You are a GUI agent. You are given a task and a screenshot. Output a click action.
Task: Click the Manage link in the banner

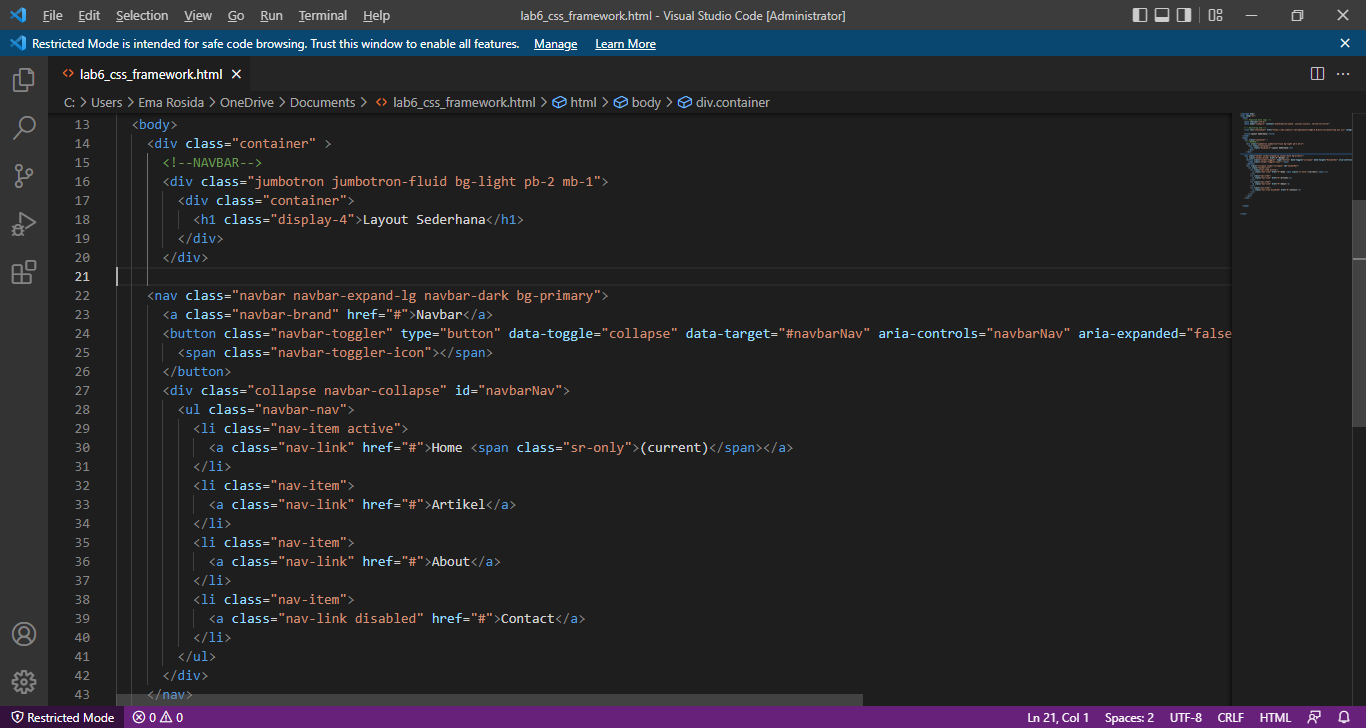coord(555,43)
